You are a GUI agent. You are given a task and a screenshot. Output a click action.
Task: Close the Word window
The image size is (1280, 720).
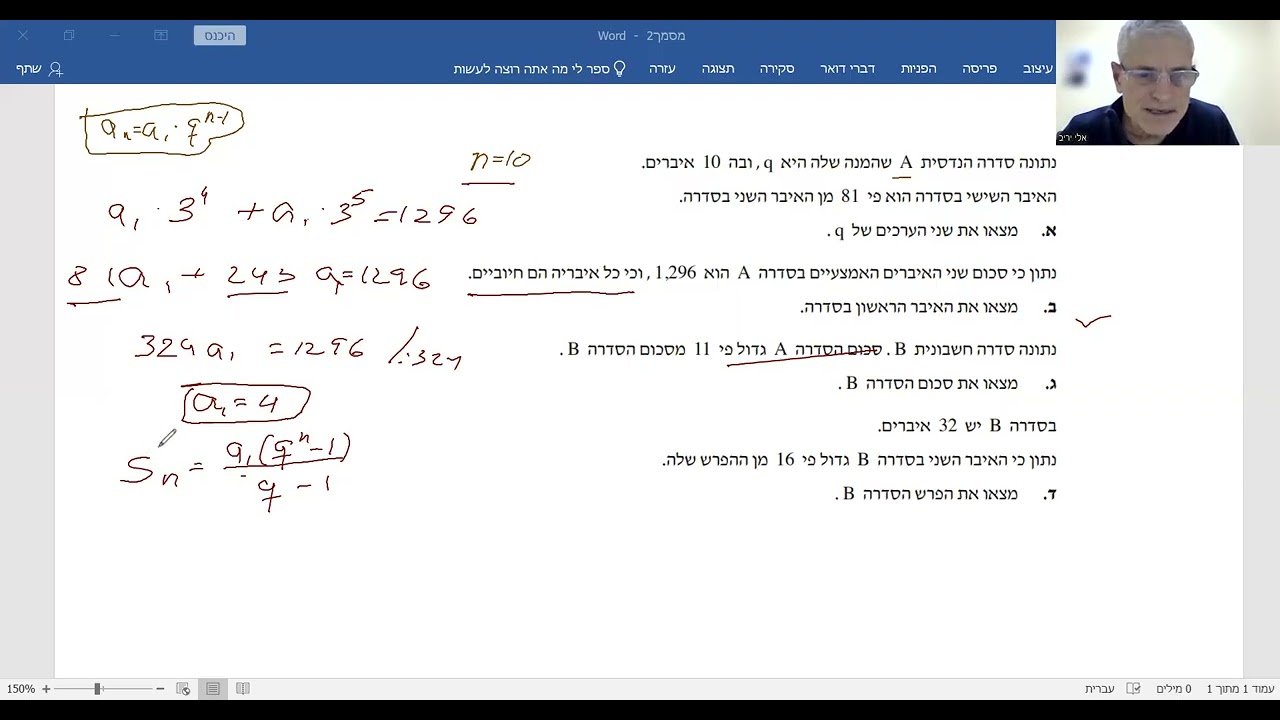[22, 35]
